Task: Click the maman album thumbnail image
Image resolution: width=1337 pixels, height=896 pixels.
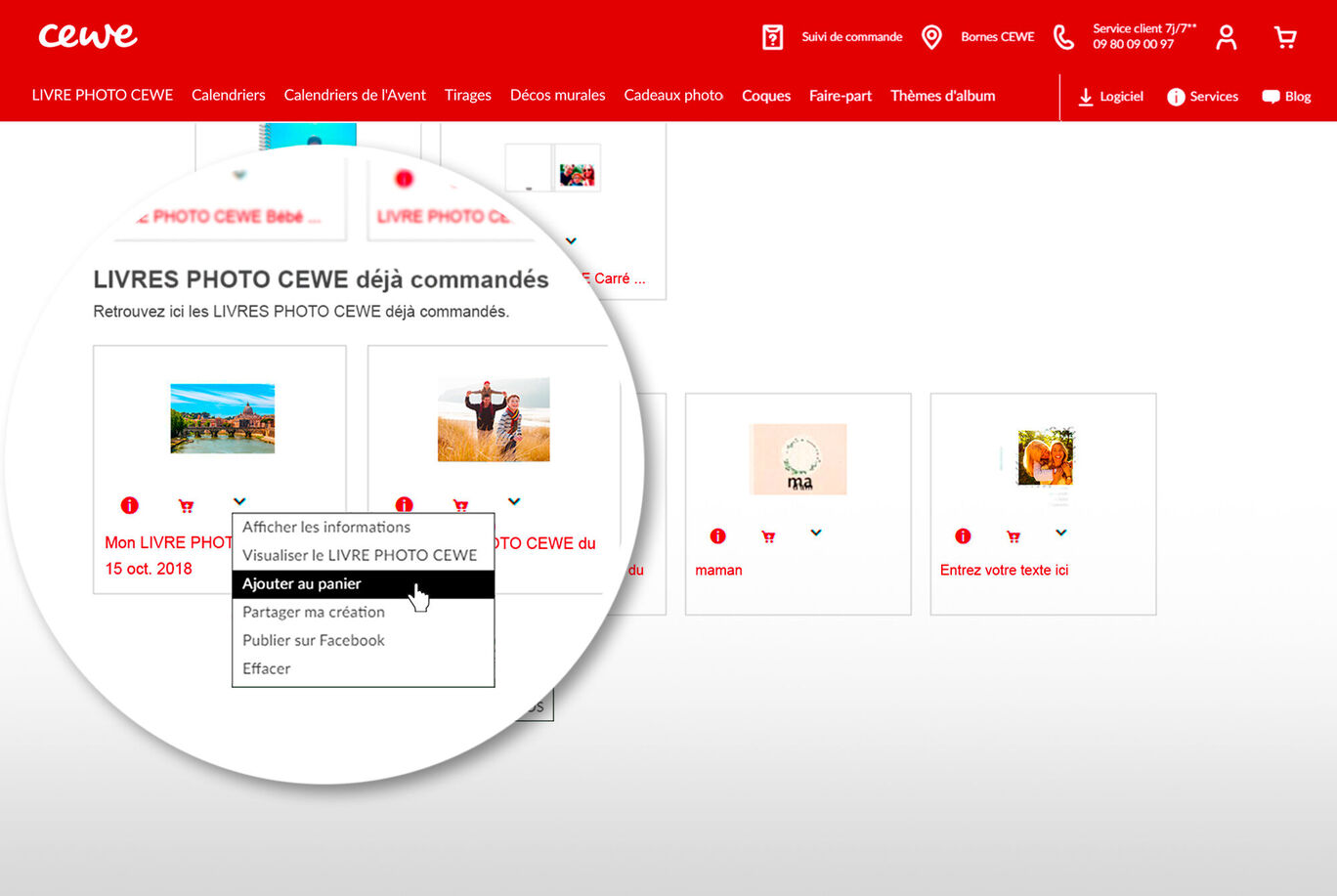Action: (x=798, y=458)
